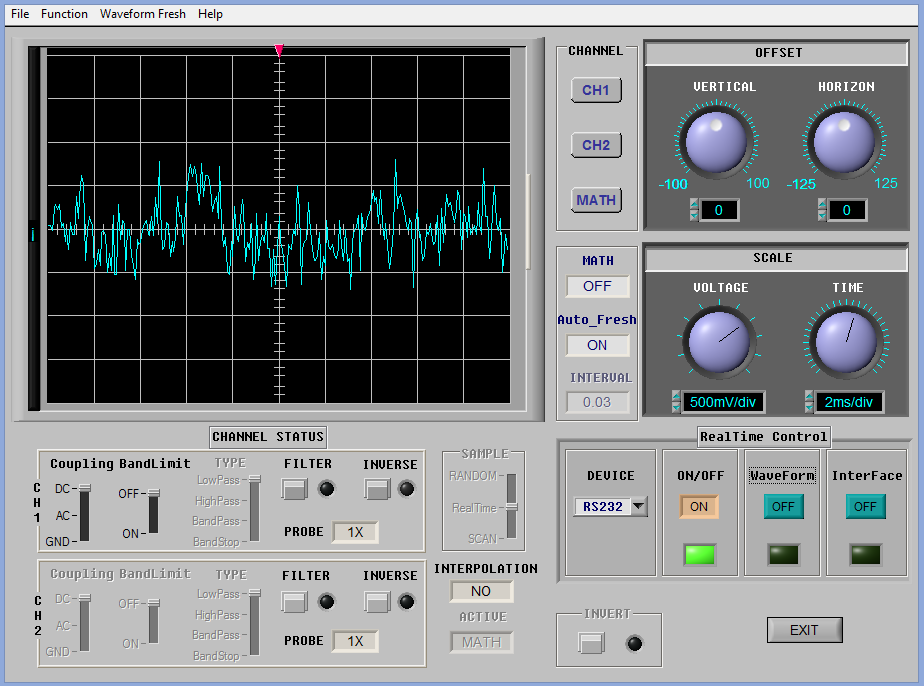The image size is (924, 686).
Task: Click the INTERVAL 0.03 field
Action: 598,402
